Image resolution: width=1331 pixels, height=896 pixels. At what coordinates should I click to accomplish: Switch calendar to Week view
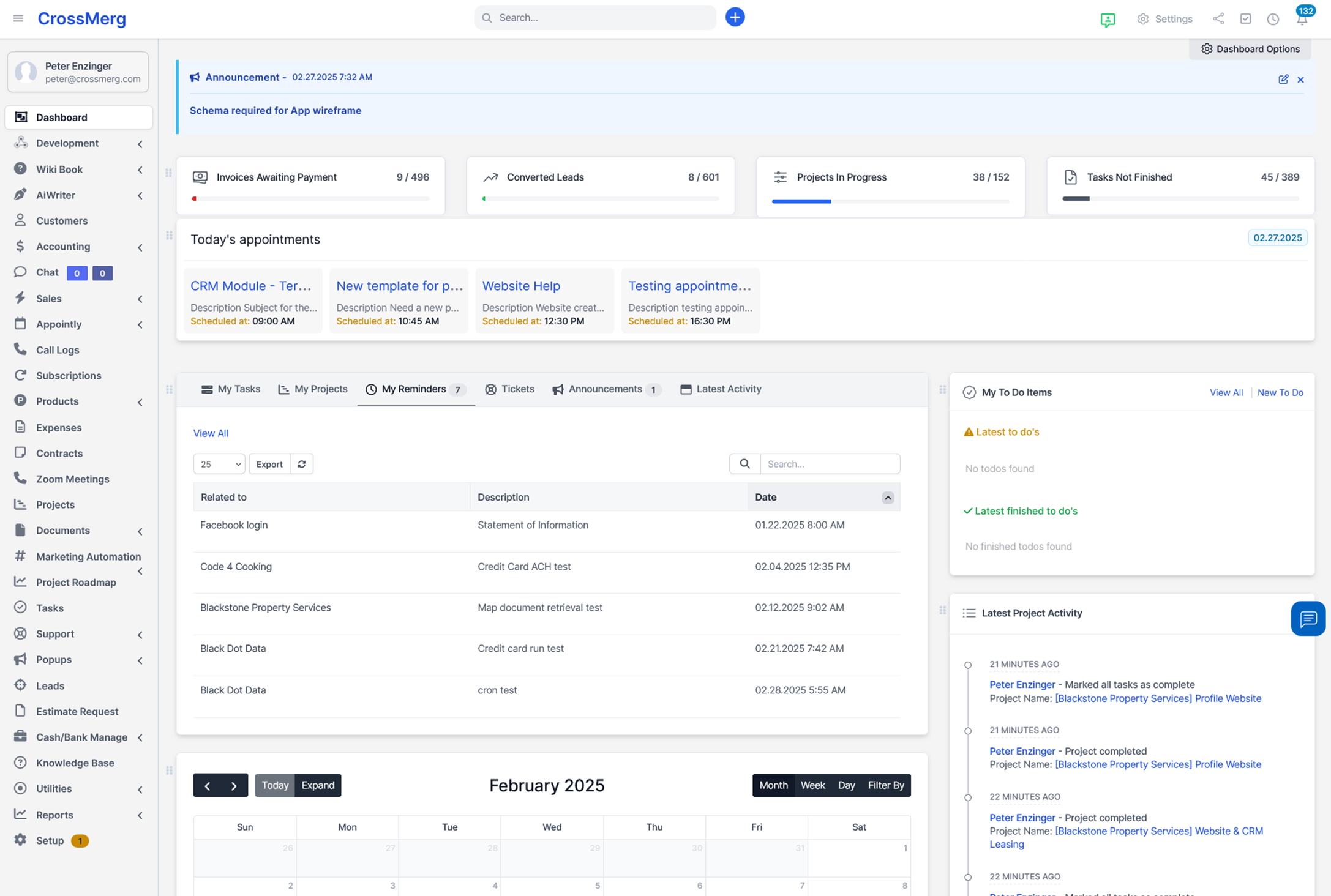tap(812, 785)
